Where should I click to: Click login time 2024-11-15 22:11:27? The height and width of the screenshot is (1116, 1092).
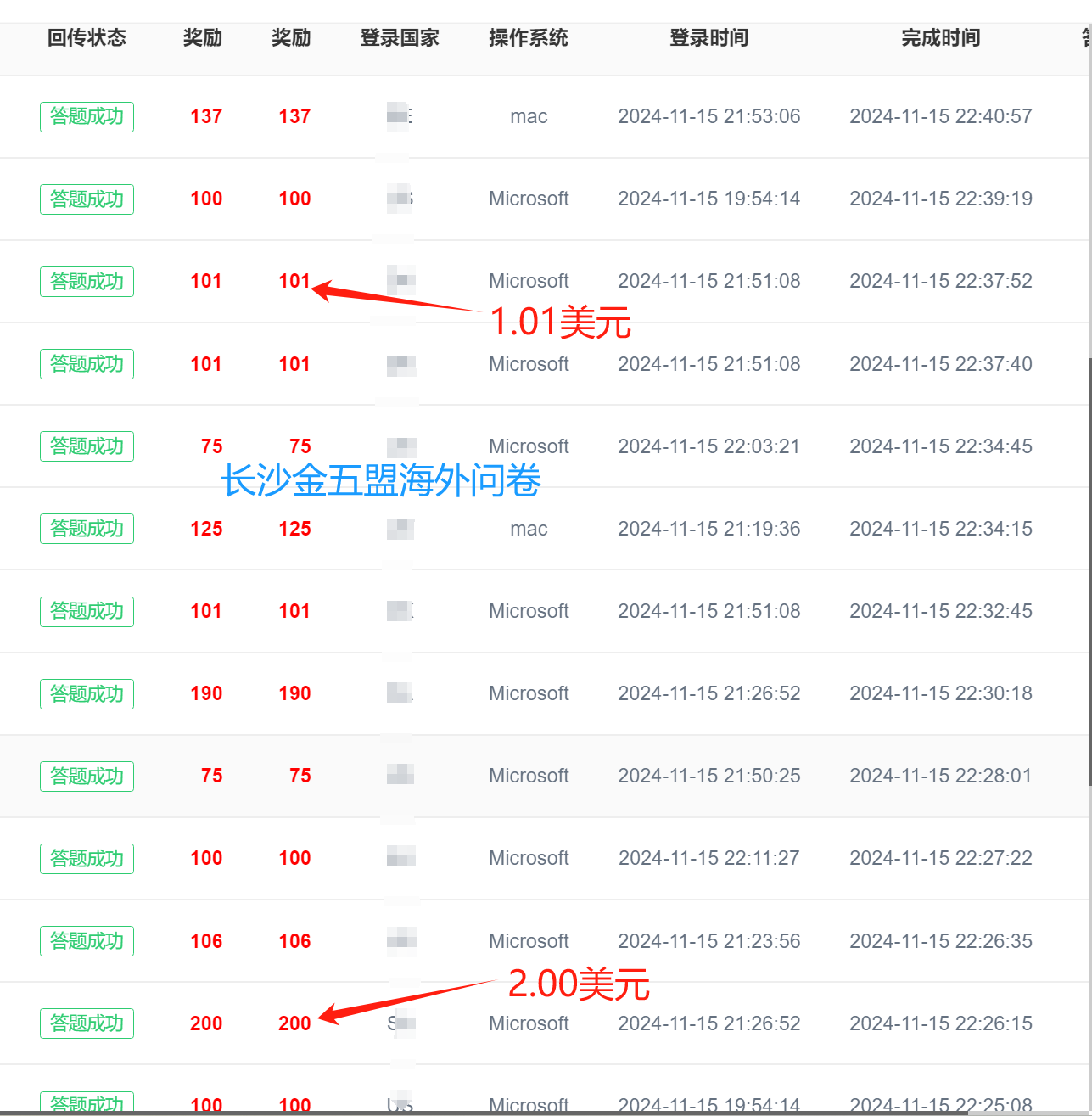point(709,858)
